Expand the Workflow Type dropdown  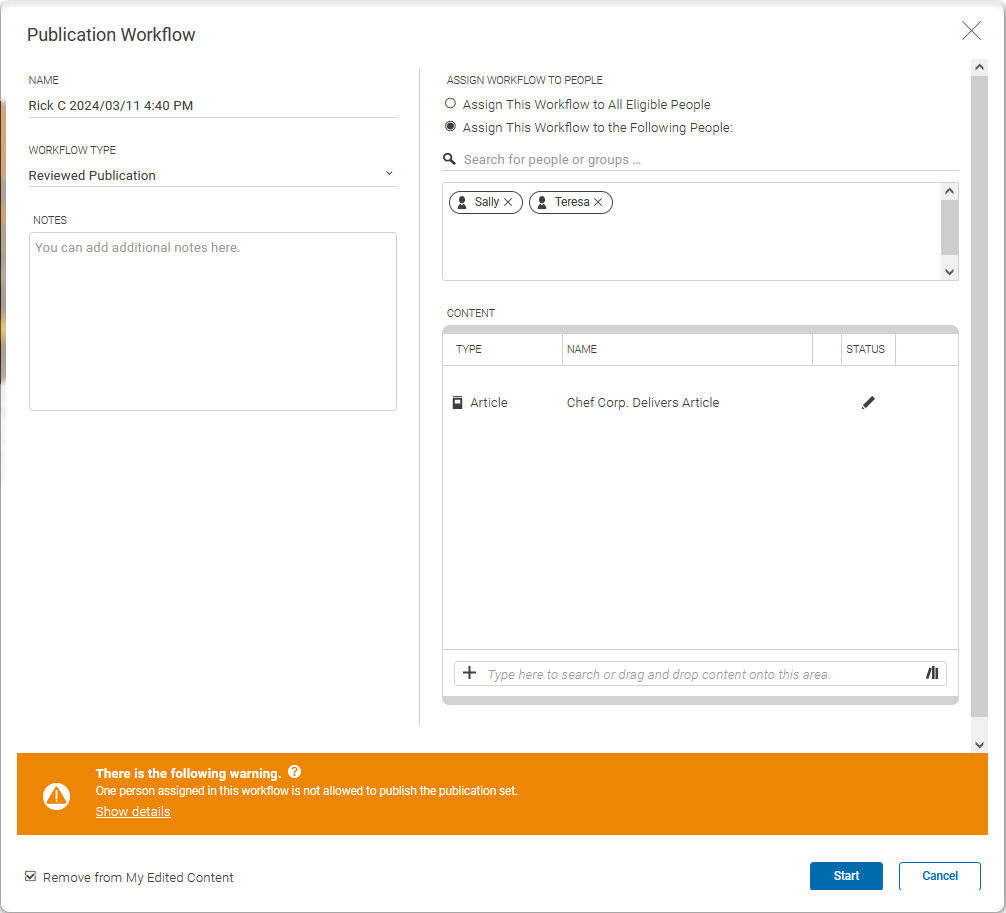[389, 174]
